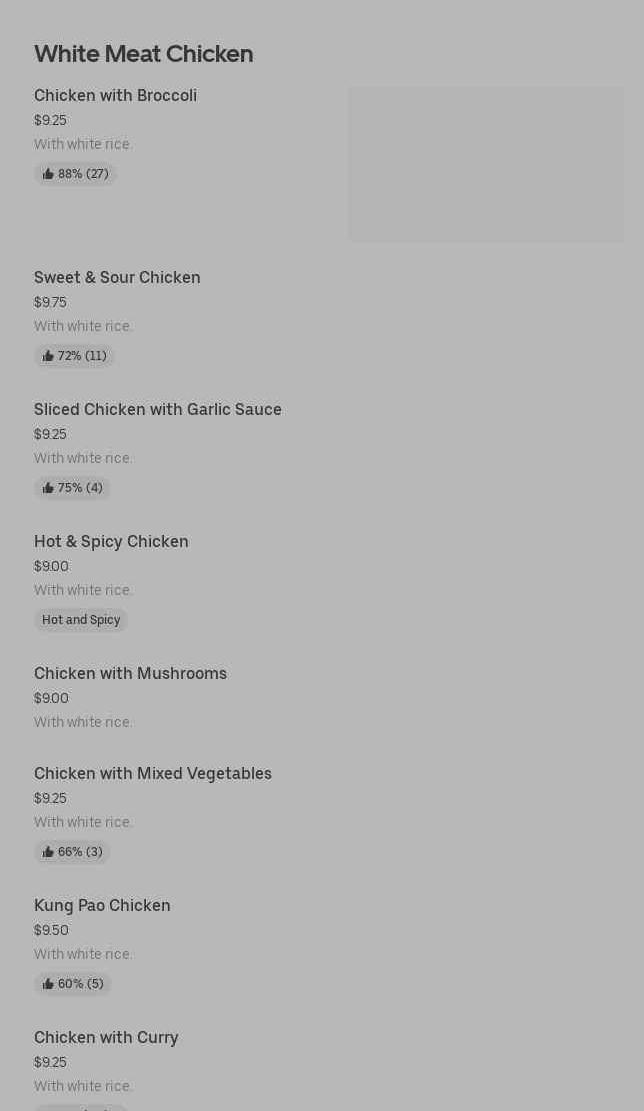Click the Chicken with Broccoli photo placeholder

click(486, 164)
